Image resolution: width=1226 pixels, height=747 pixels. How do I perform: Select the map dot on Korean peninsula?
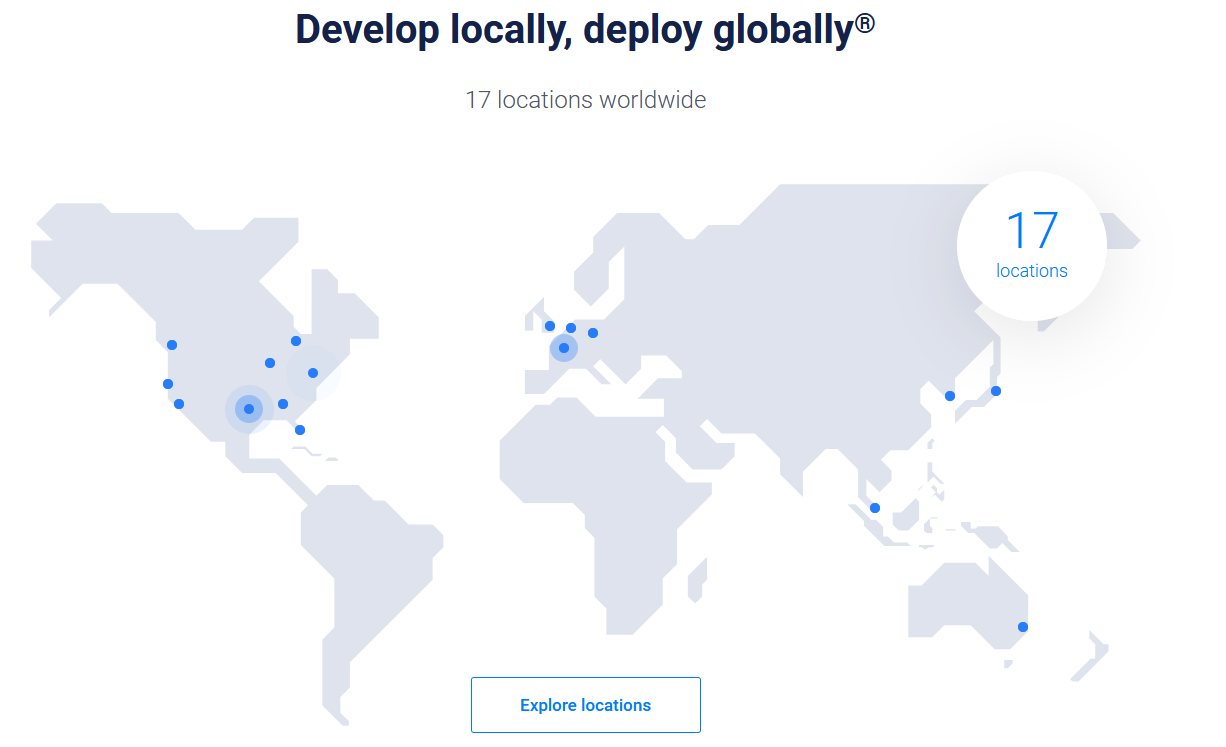950,396
